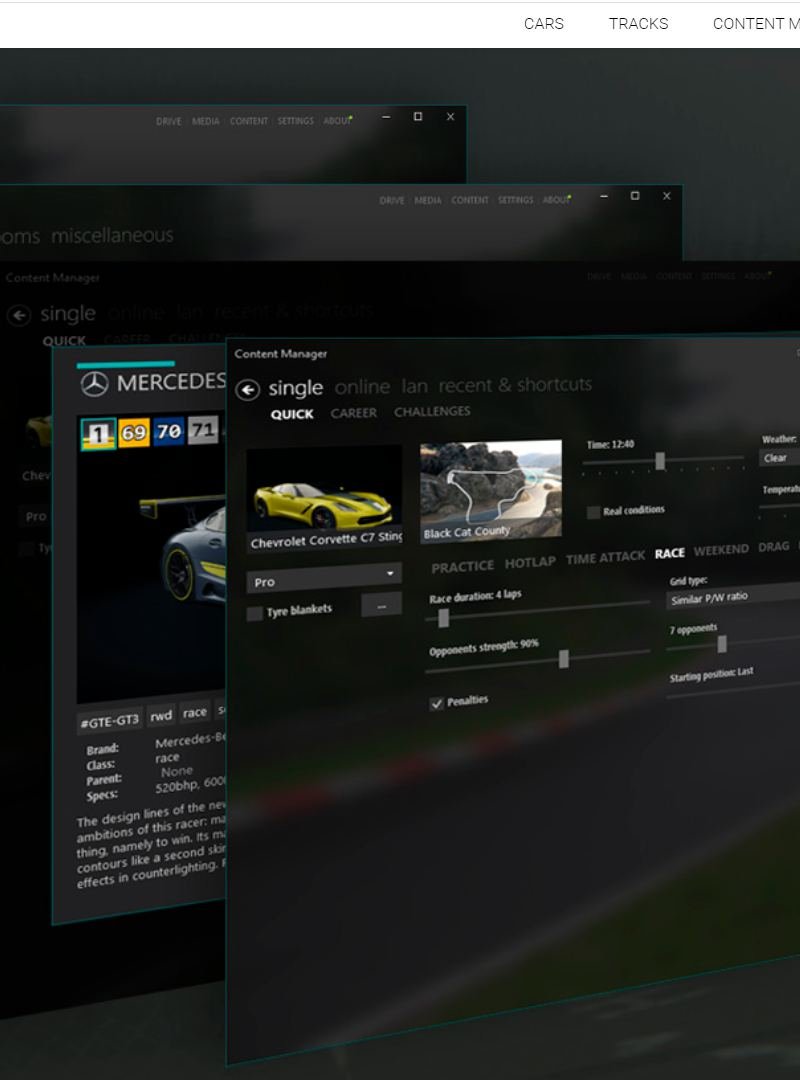Select the RACE mode tab
This screenshot has width=800, height=1080.
click(x=670, y=553)
